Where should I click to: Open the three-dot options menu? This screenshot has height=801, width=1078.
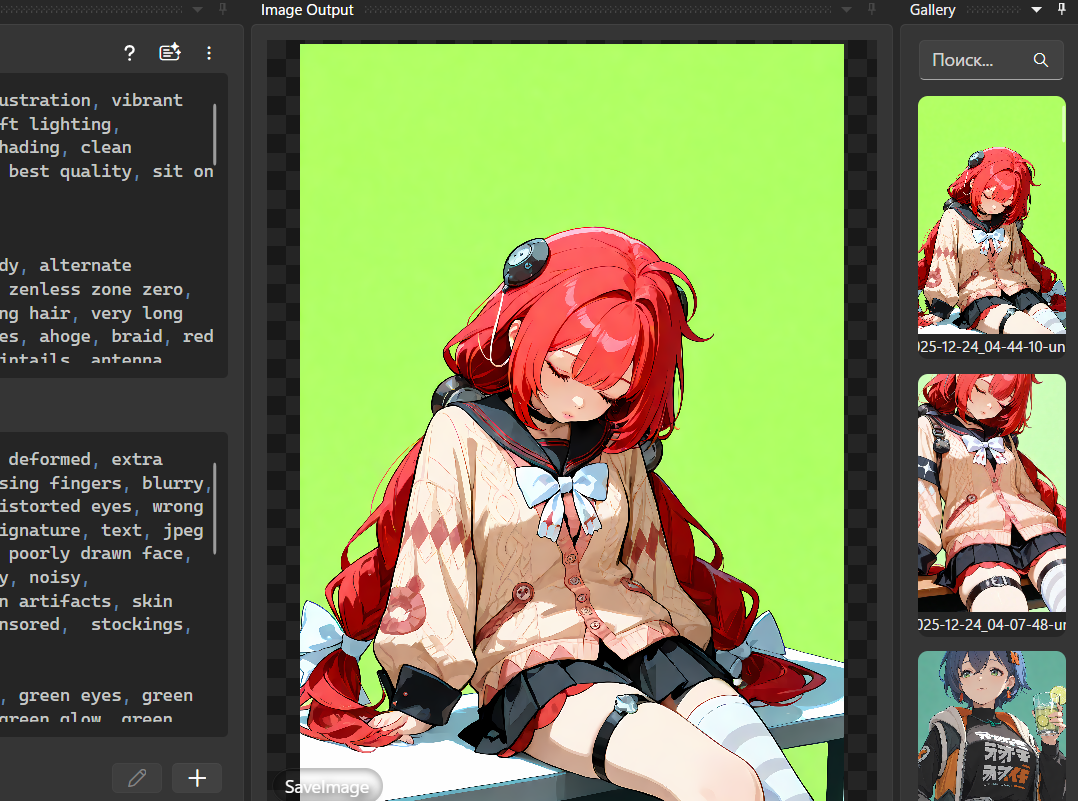click(209, 53)
